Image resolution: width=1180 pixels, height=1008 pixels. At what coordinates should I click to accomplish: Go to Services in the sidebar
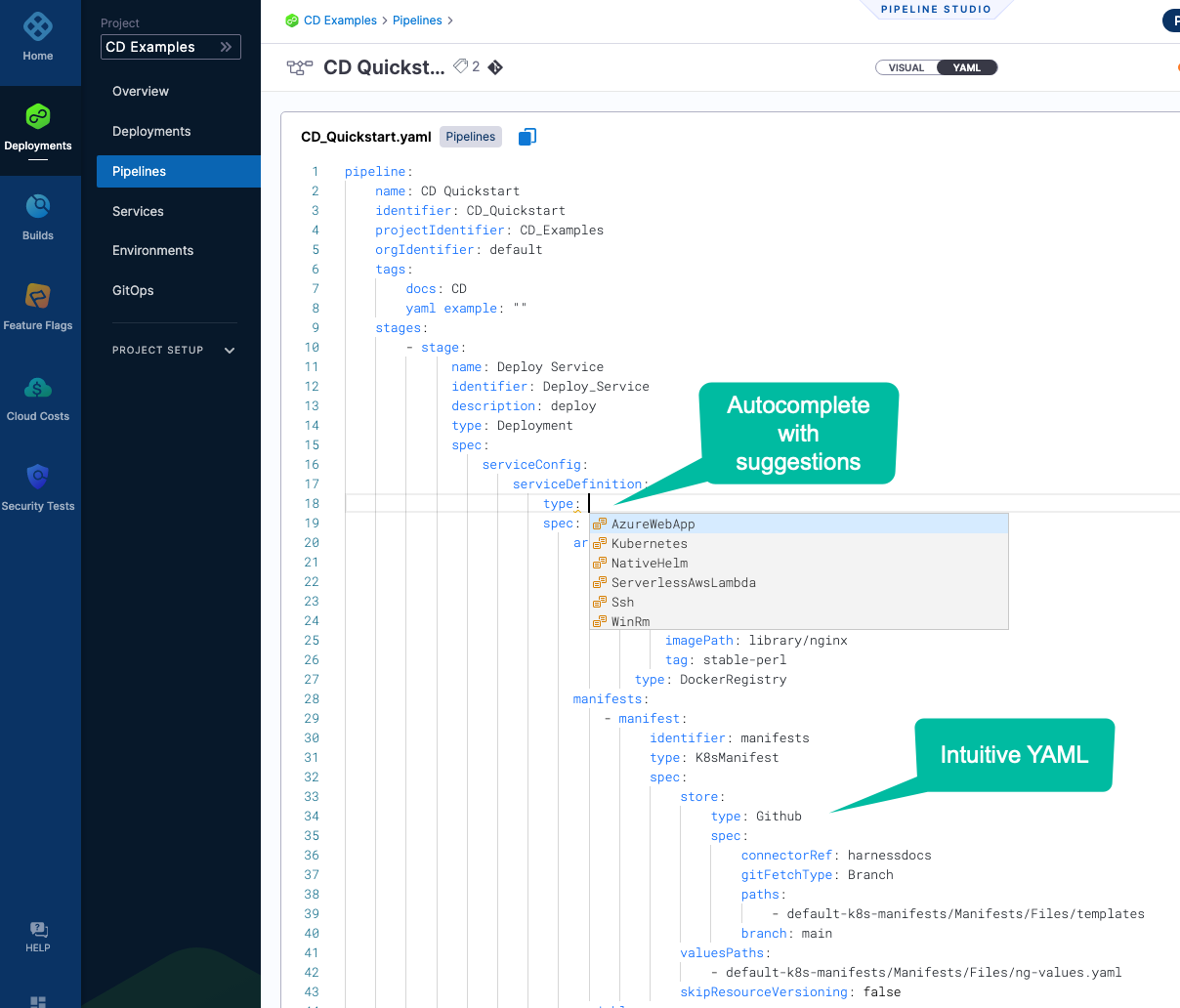point(138,211)
